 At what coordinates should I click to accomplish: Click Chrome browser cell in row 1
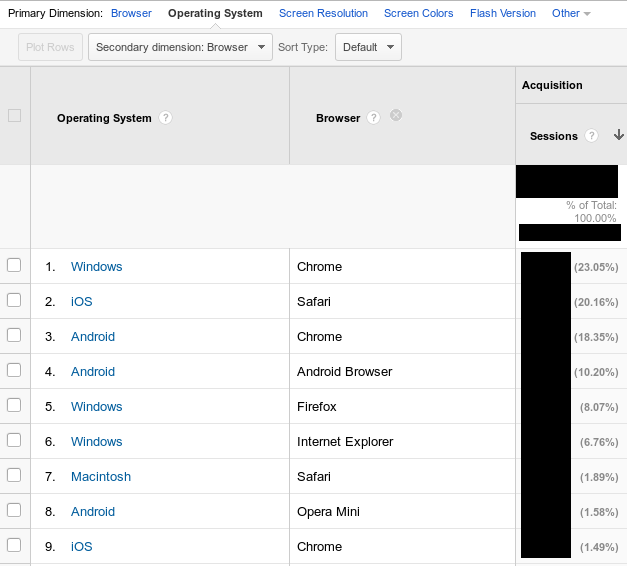(x=319, y=266)
